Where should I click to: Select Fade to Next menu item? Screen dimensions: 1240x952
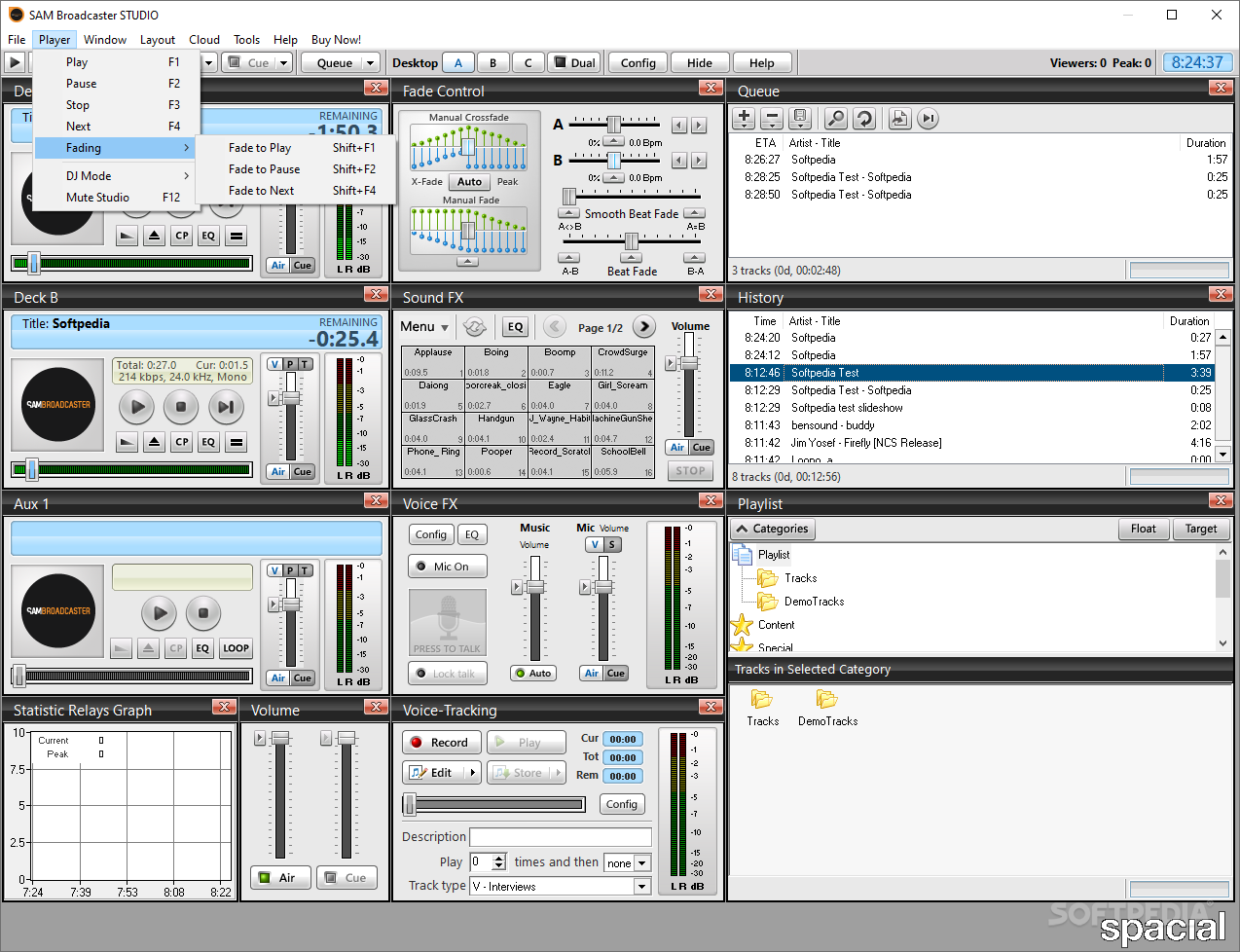297,191
